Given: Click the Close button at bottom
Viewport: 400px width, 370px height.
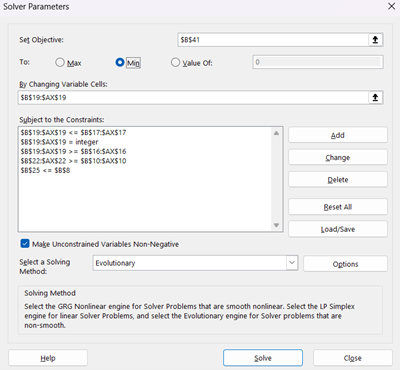Looking at the screenshot, I should point(353,358).
